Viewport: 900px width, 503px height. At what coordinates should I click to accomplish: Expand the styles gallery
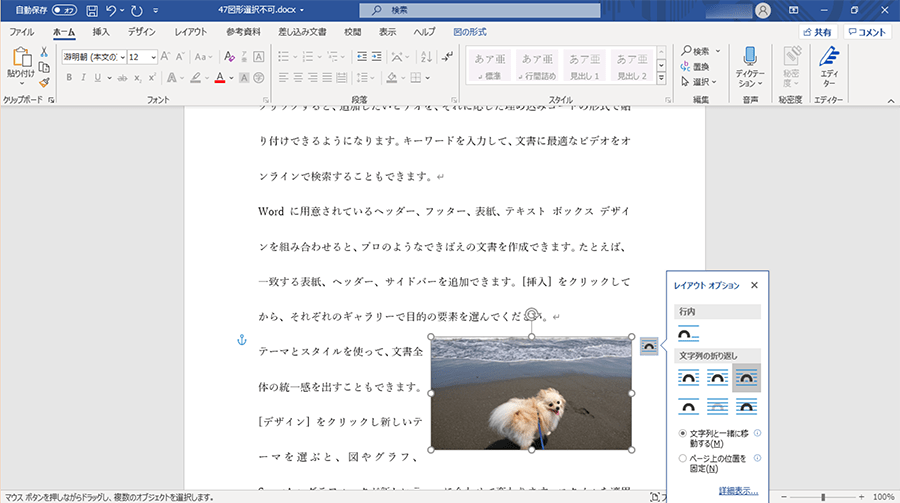[661, 78]
